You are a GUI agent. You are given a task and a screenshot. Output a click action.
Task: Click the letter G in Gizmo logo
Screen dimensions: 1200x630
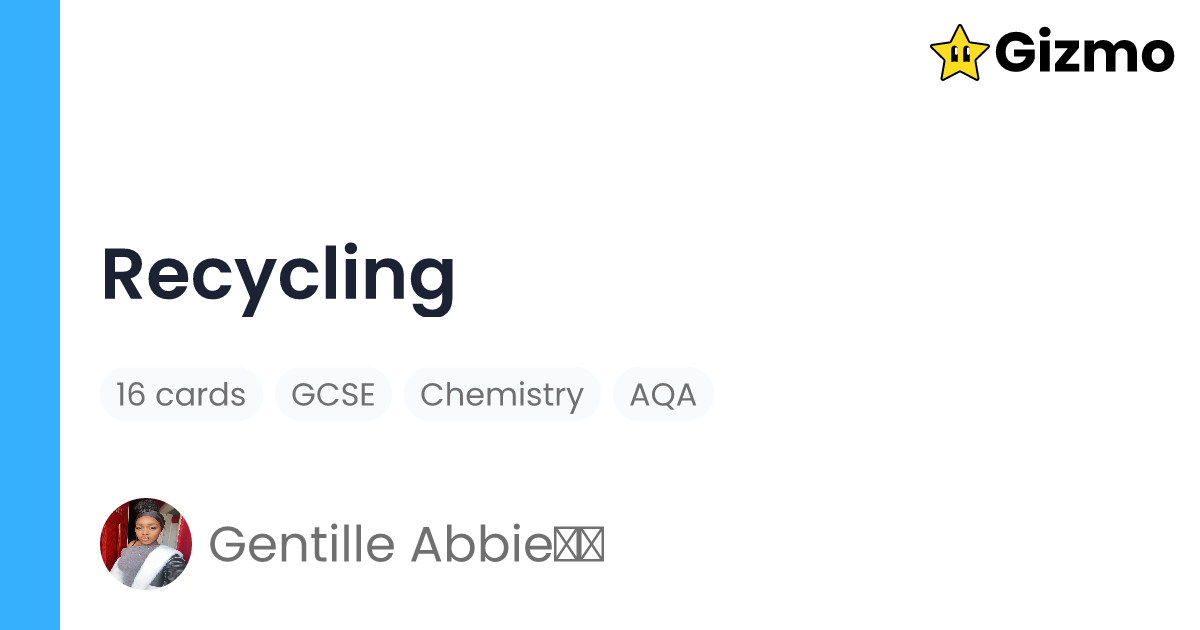point(1016,53)
